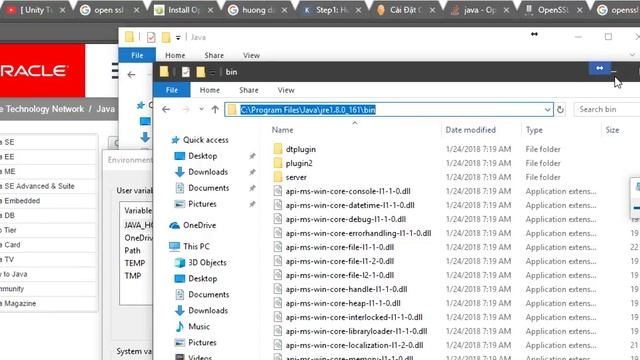The width and height of the screenshot is (640, 360).
Task: Open Desktop under This PC
Action: (202, 278)
